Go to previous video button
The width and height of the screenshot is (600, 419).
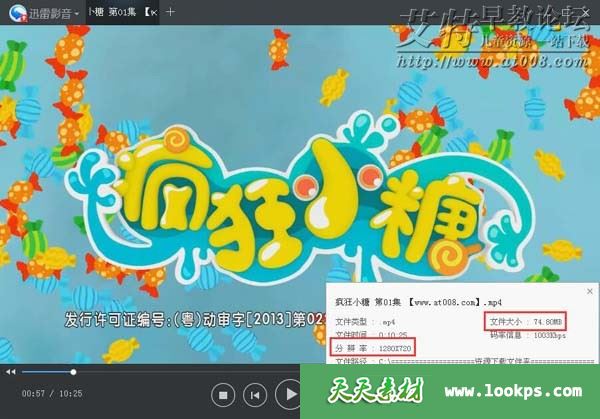255,395
